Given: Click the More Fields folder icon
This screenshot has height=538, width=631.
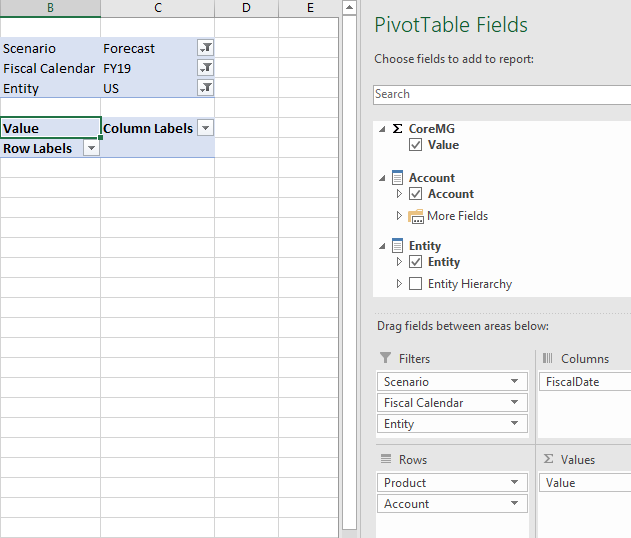Looking at the screenshot, I should (416, 216).
